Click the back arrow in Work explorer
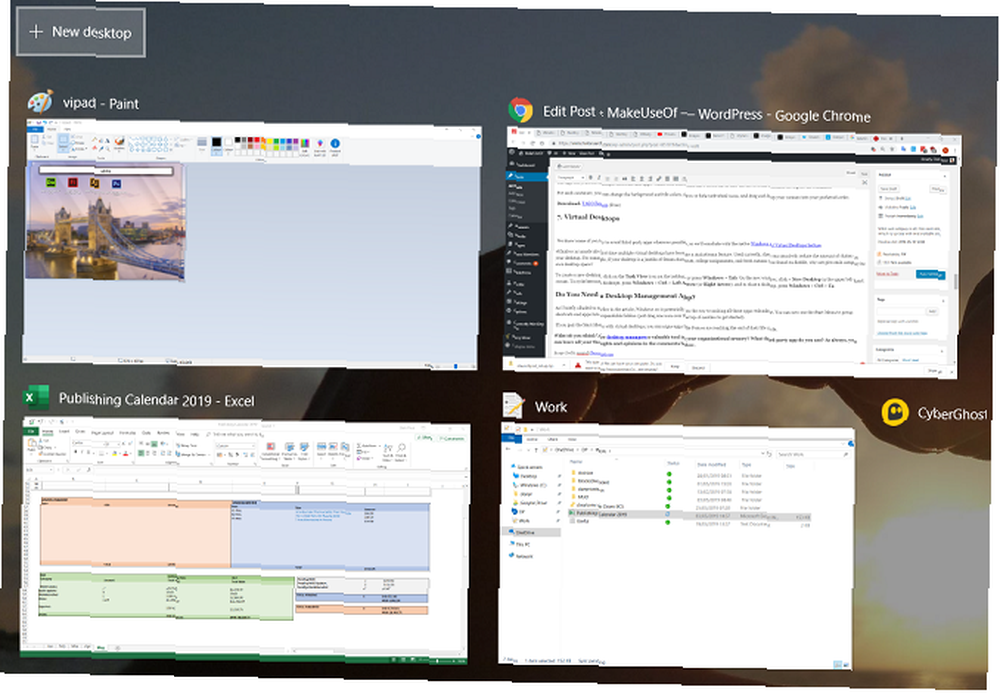Screen dimensions: 1000x693 point(510,449)
